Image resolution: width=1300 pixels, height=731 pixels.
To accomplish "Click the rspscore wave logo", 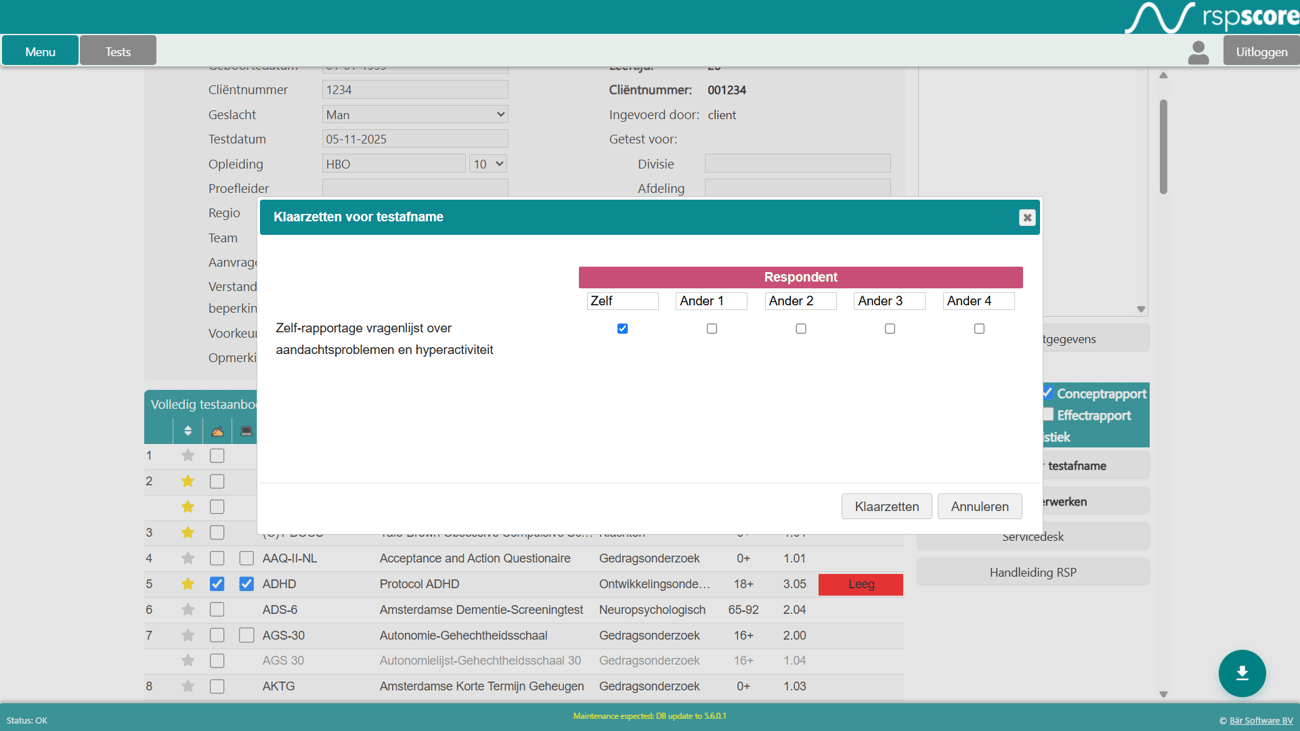I will [1160, 16].
